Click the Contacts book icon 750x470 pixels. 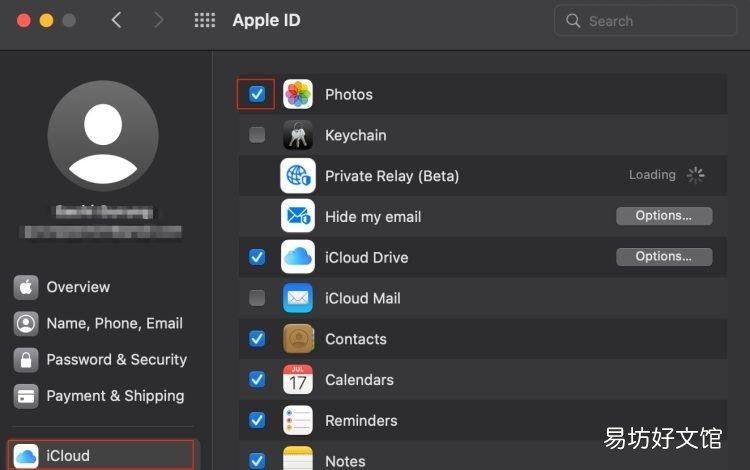[x=298, y=339]
